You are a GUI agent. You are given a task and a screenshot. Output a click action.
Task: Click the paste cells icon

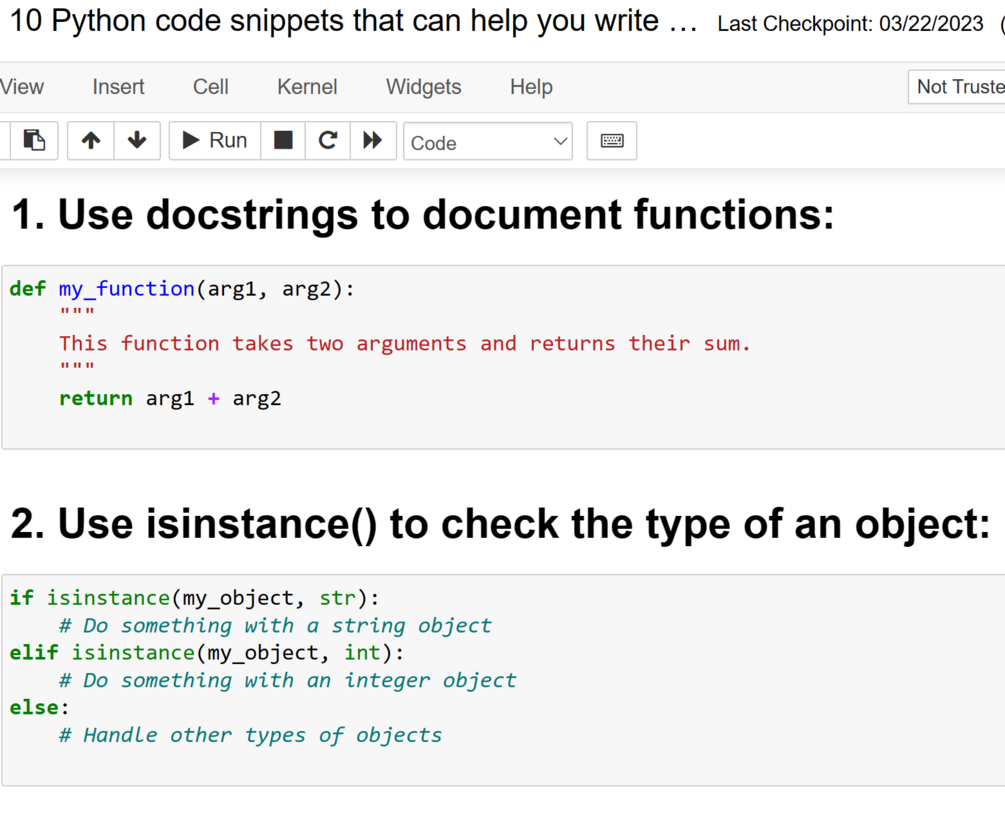33,141
